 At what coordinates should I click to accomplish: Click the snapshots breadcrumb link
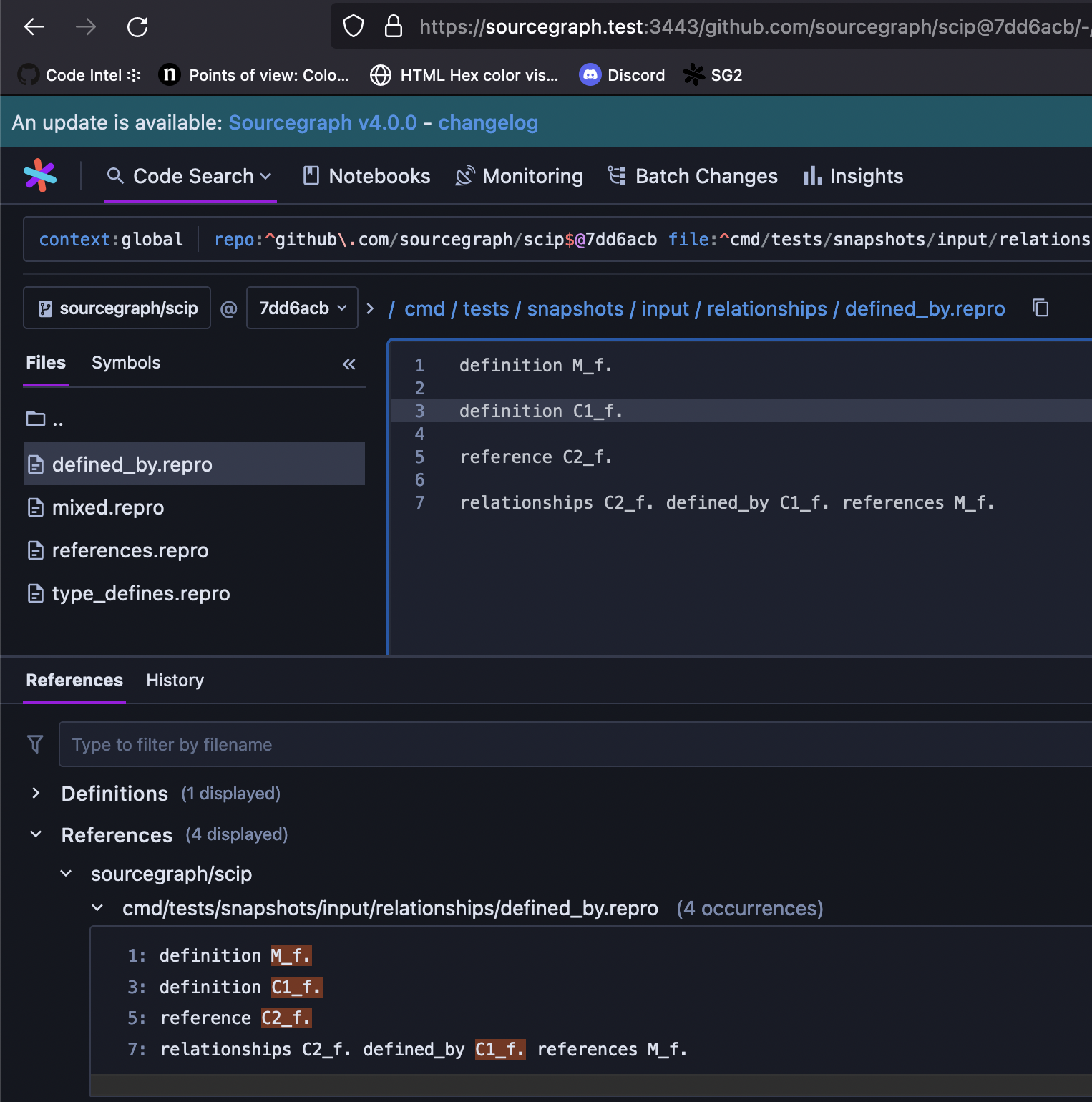pos(575,308)
